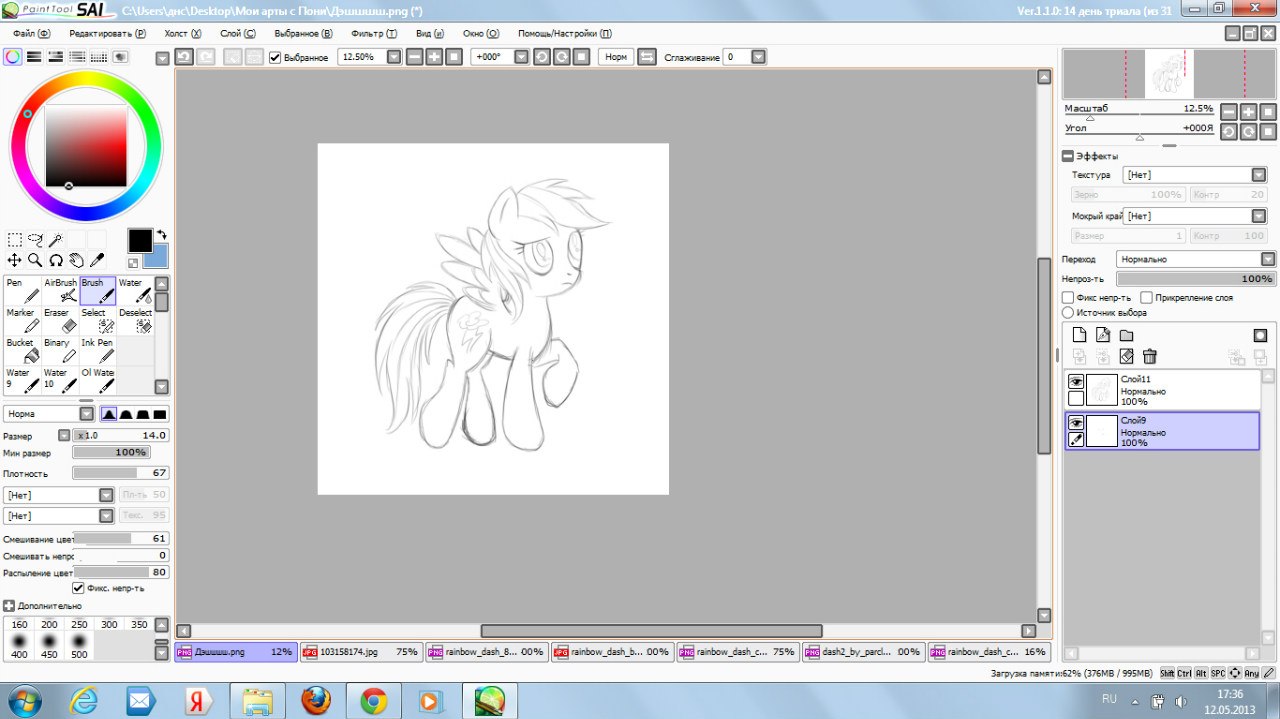Delete layer using the trash icon
This screenshot has height=719, width=1280.
1150,356
